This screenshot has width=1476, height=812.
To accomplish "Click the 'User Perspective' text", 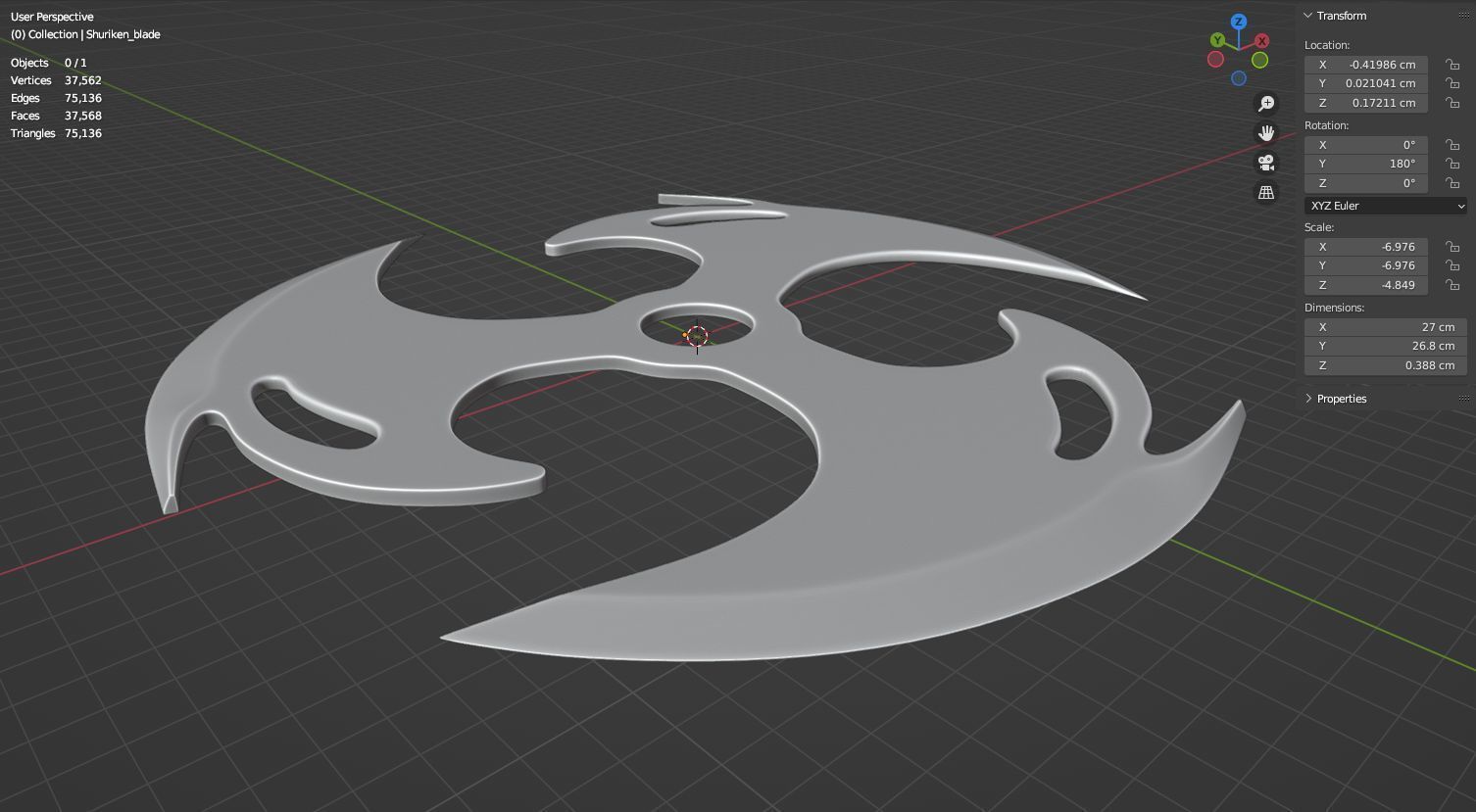I will pos(52,17).
